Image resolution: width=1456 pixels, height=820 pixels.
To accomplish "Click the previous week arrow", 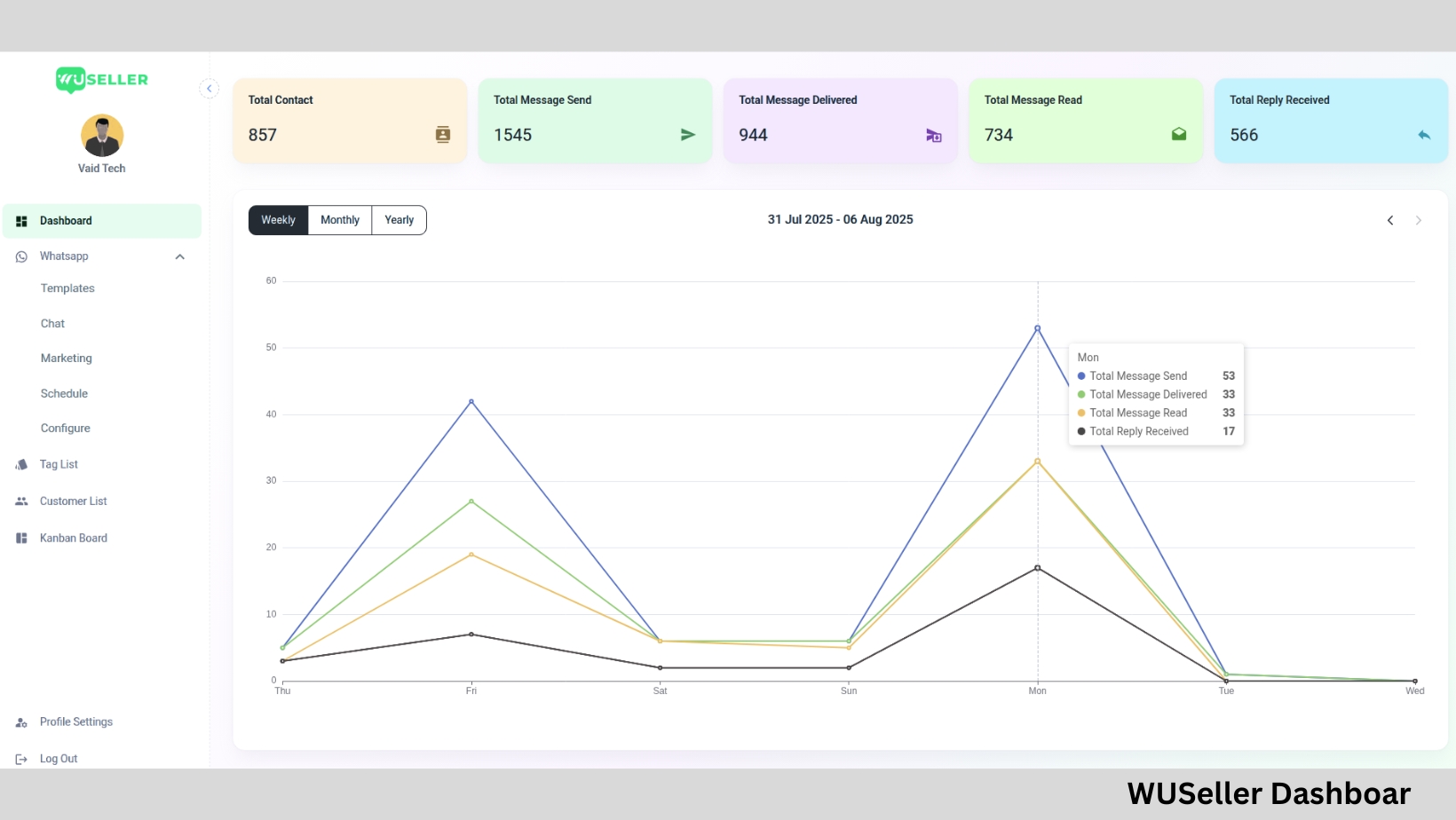I will (x=1389, y=219).
